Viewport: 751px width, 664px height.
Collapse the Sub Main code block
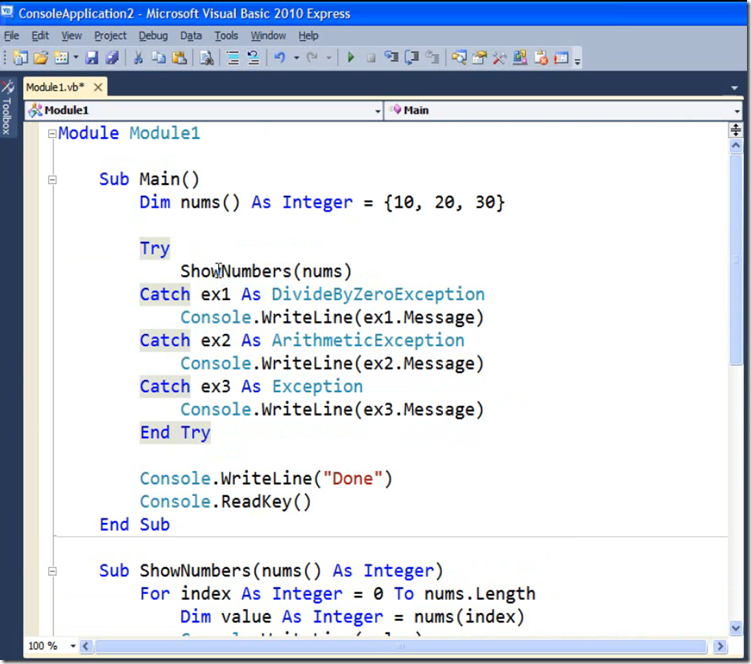(52, 180)
